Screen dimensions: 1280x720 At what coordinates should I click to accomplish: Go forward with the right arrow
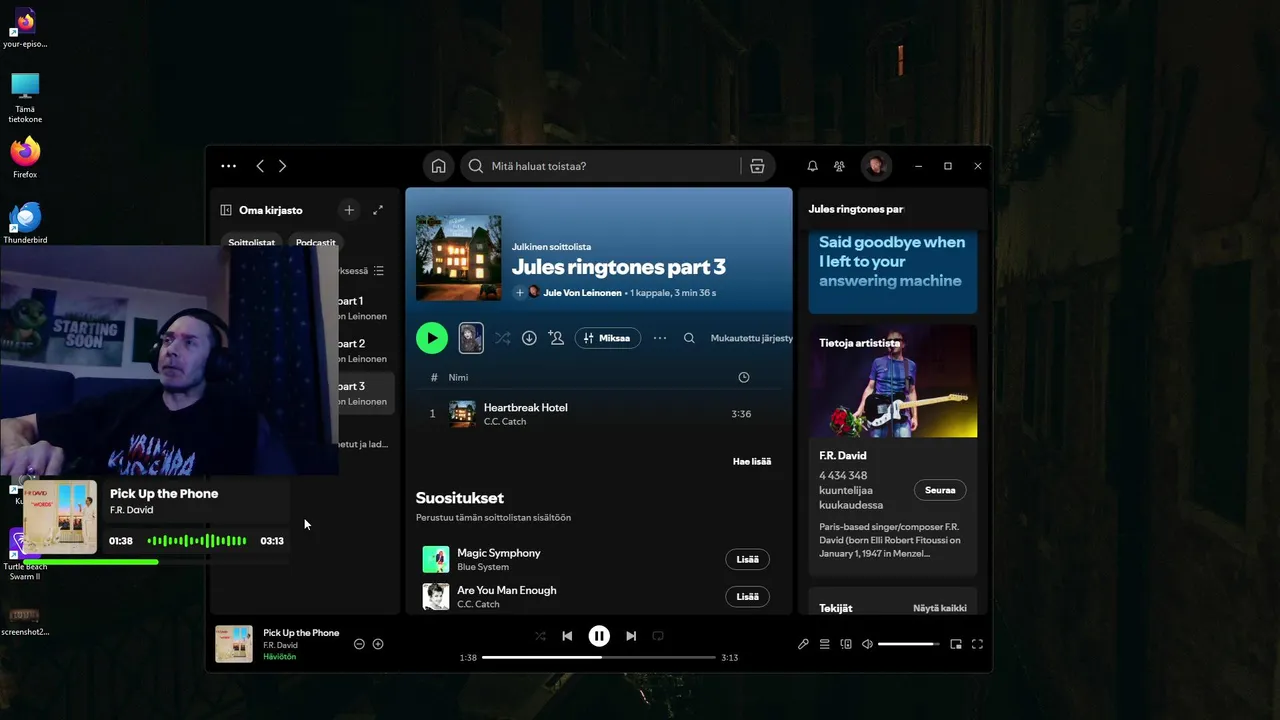(282, 166)
